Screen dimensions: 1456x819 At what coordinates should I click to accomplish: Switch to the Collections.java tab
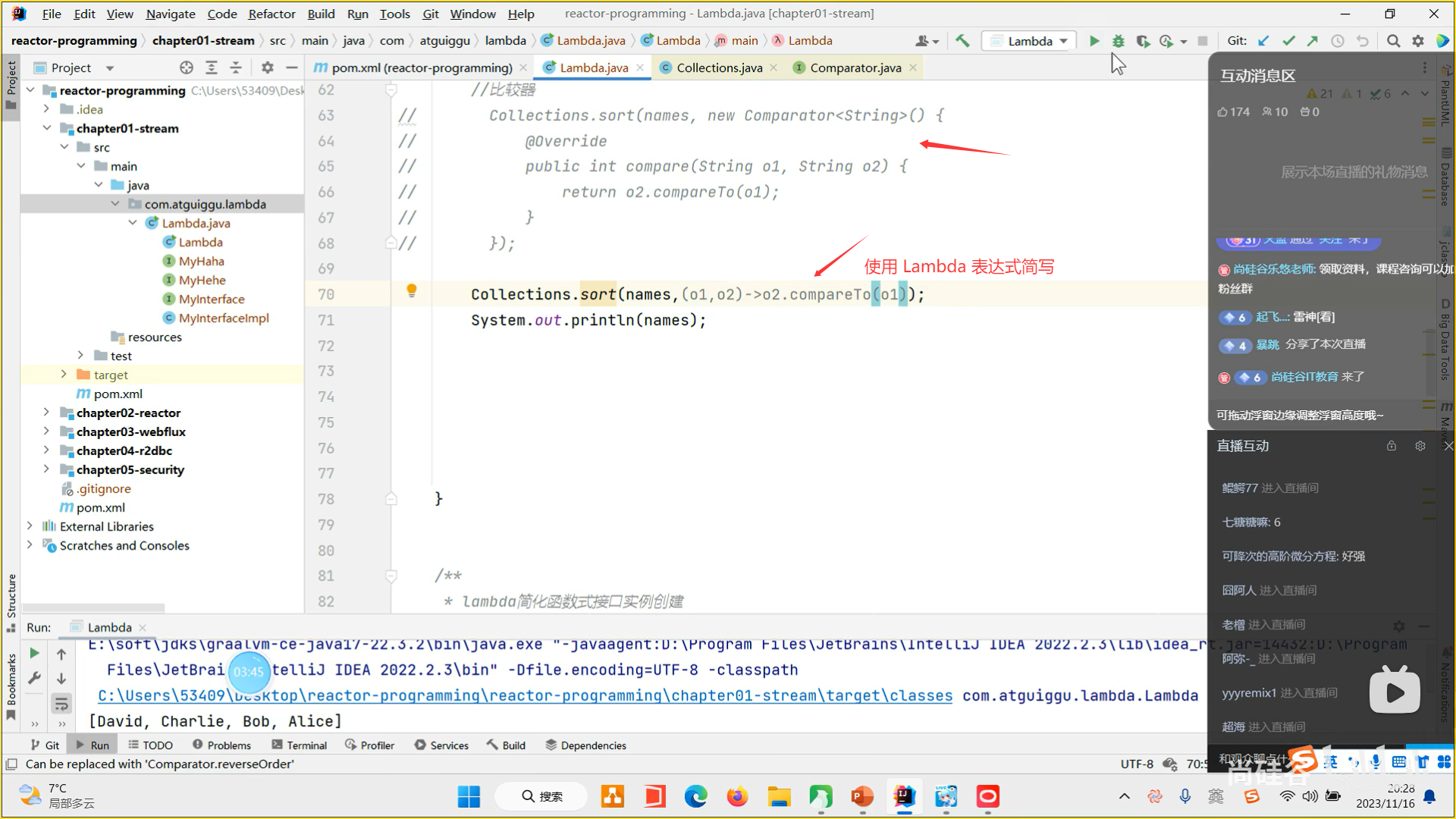pos(718,67)
